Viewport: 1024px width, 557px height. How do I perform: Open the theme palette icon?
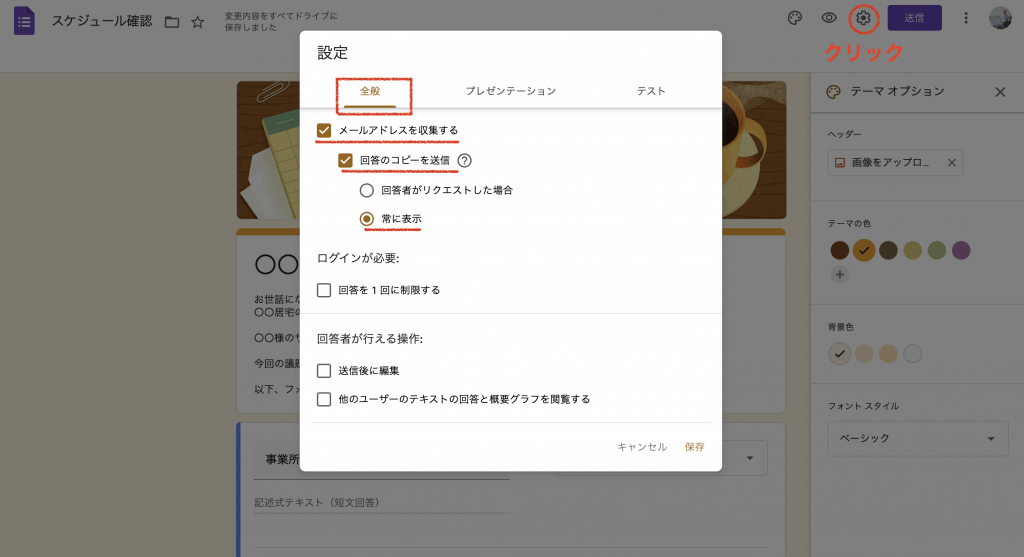795,18
